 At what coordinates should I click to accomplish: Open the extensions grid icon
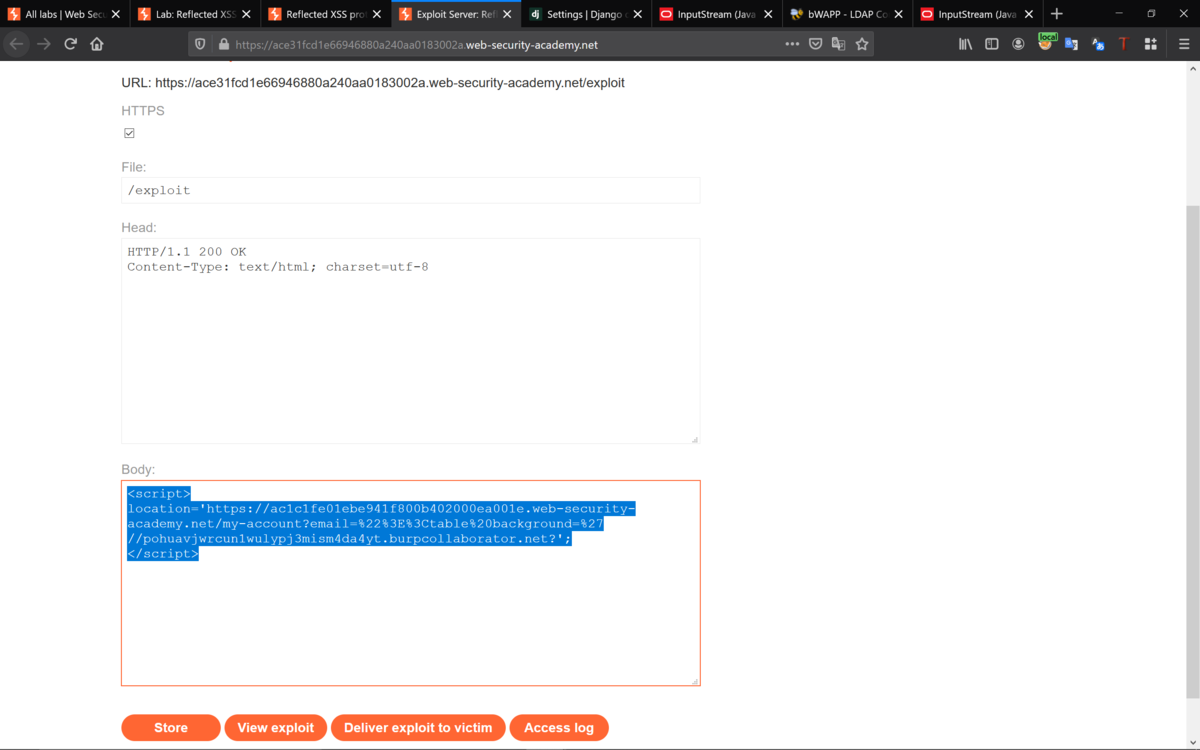click(x=1151, y=44)
